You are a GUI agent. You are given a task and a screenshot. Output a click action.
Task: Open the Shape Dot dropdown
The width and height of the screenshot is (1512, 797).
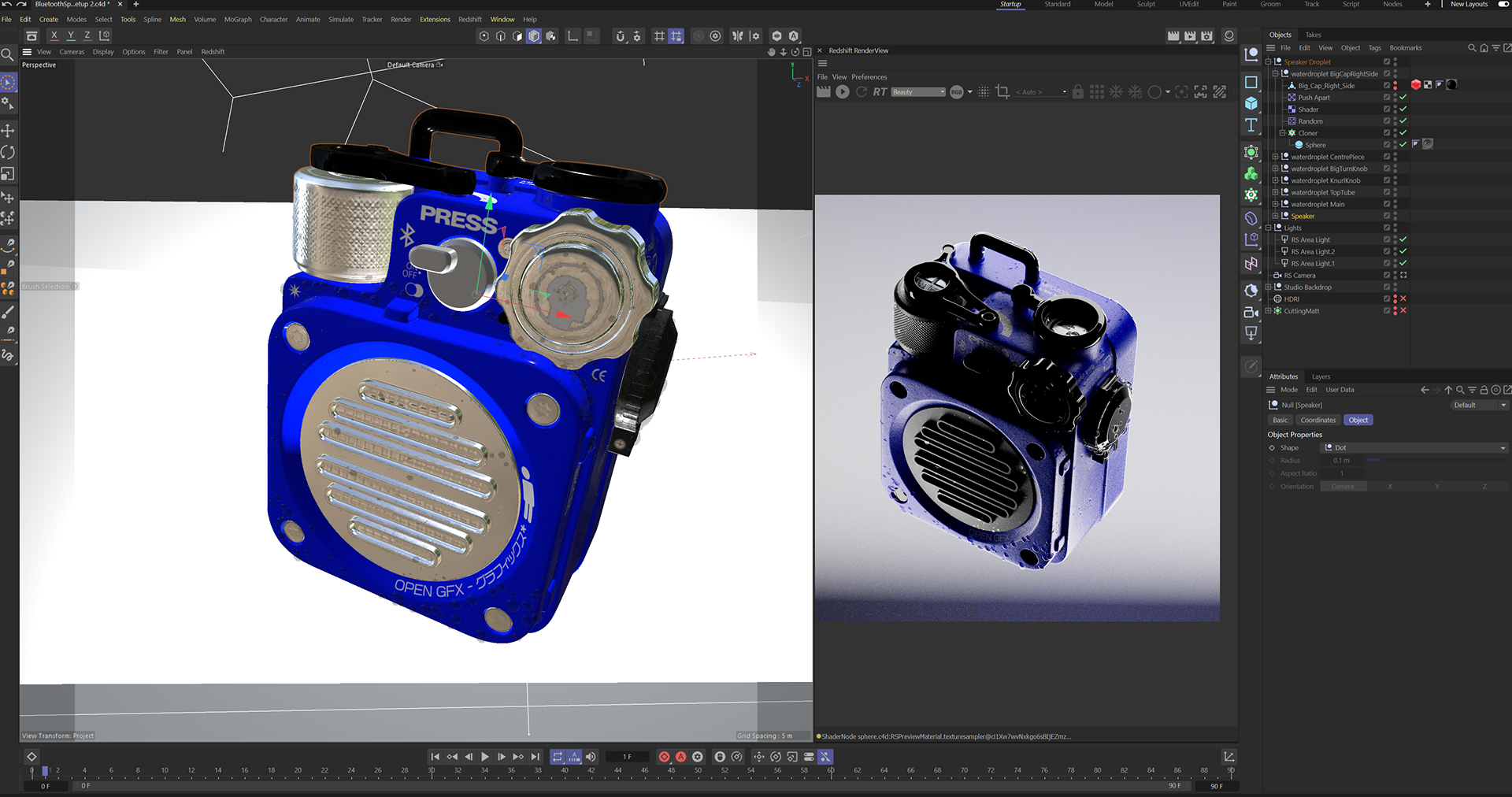1414,448
